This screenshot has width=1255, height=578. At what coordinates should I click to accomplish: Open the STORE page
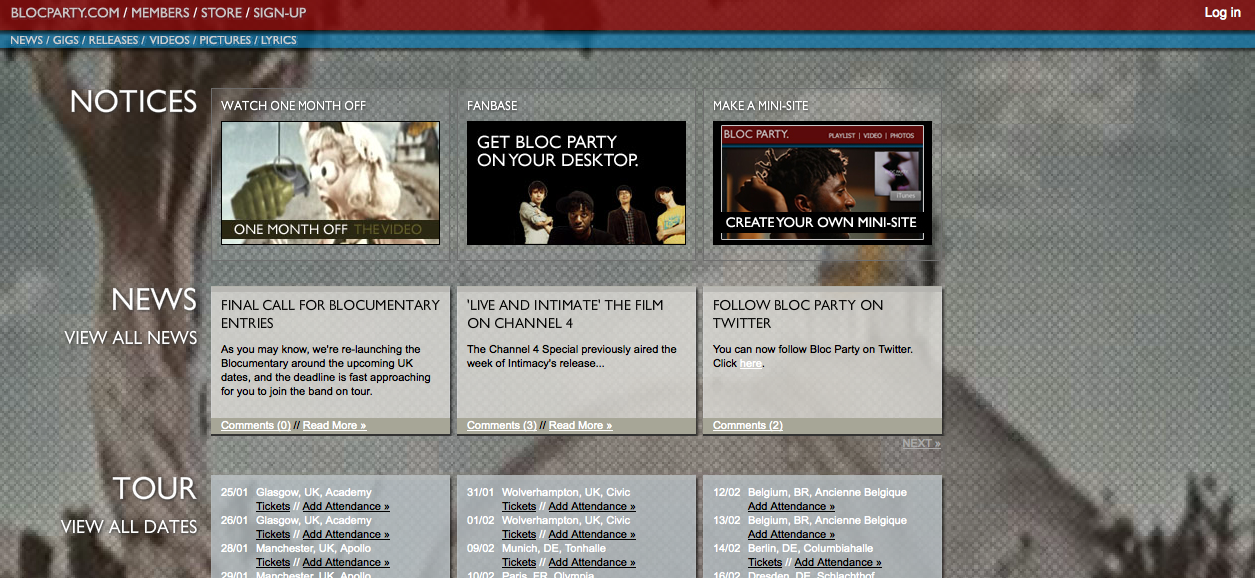(221, 13)
